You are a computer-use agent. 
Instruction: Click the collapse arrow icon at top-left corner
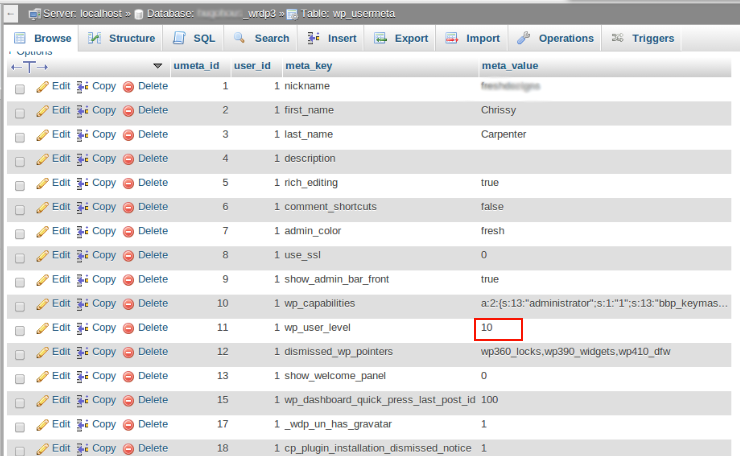click(x=11, y=13)
